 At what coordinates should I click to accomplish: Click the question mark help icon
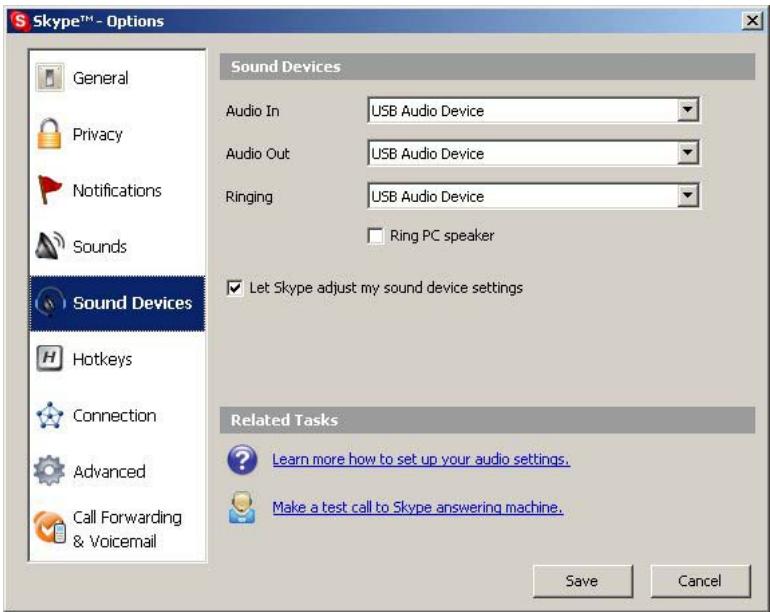click(x=242, y=460)
